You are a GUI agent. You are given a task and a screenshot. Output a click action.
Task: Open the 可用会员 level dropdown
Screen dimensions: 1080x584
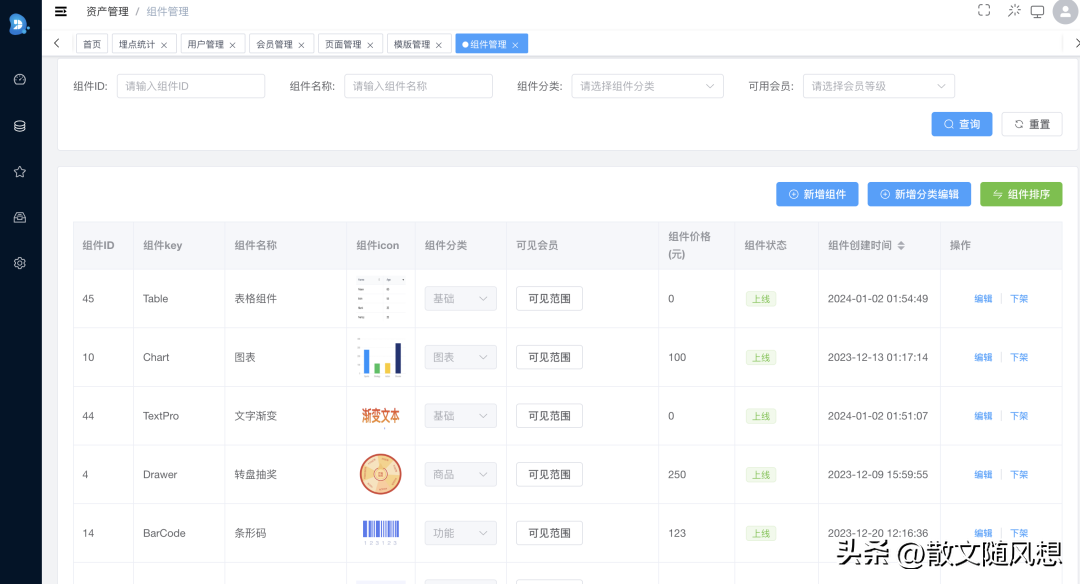879,86
